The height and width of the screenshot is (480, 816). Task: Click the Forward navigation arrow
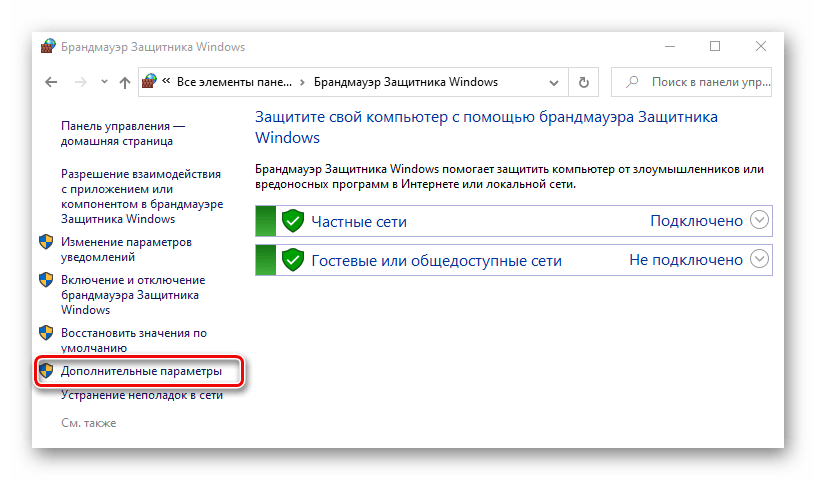(81, 82)
